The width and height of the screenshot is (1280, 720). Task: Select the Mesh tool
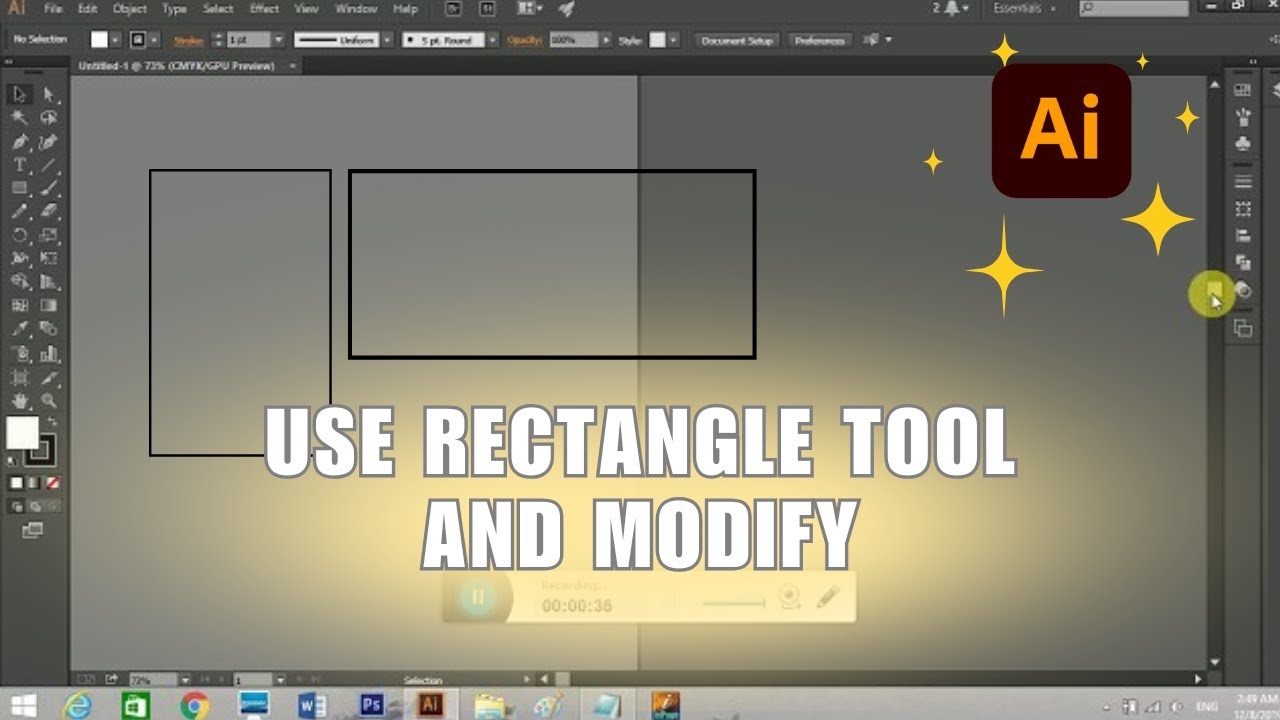(19, 305)
